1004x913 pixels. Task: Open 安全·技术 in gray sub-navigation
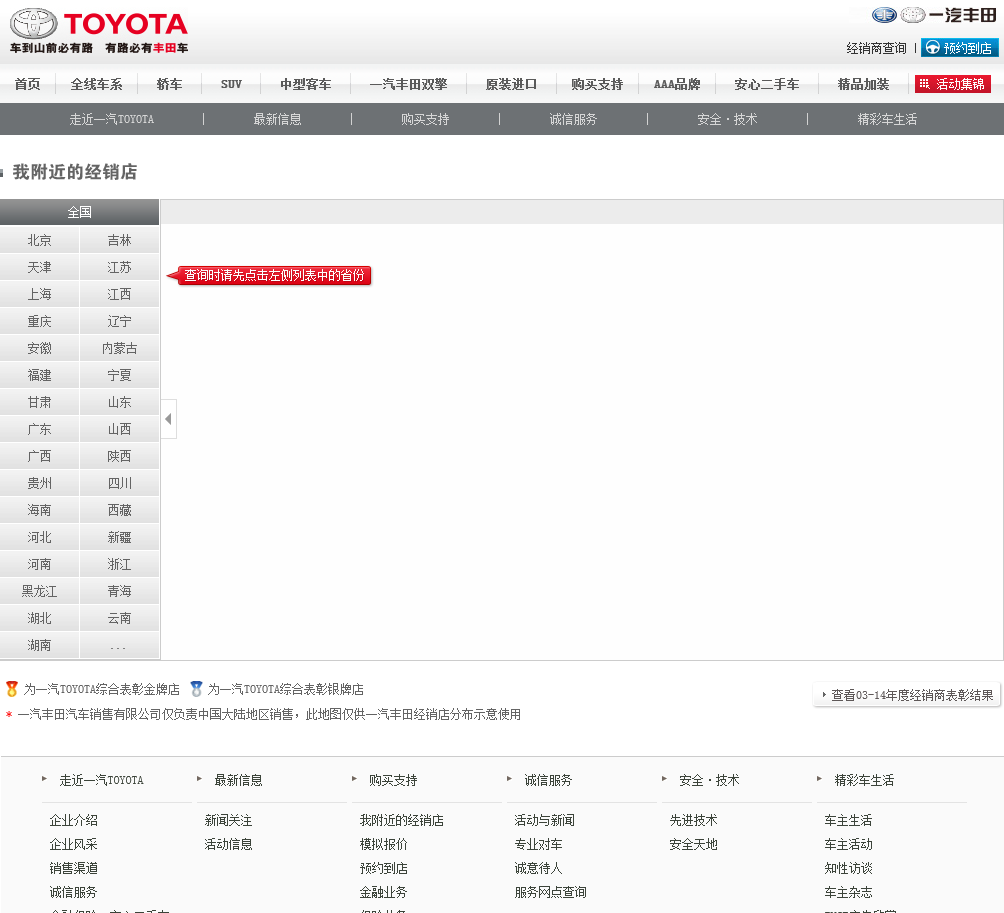pos(727,119)
